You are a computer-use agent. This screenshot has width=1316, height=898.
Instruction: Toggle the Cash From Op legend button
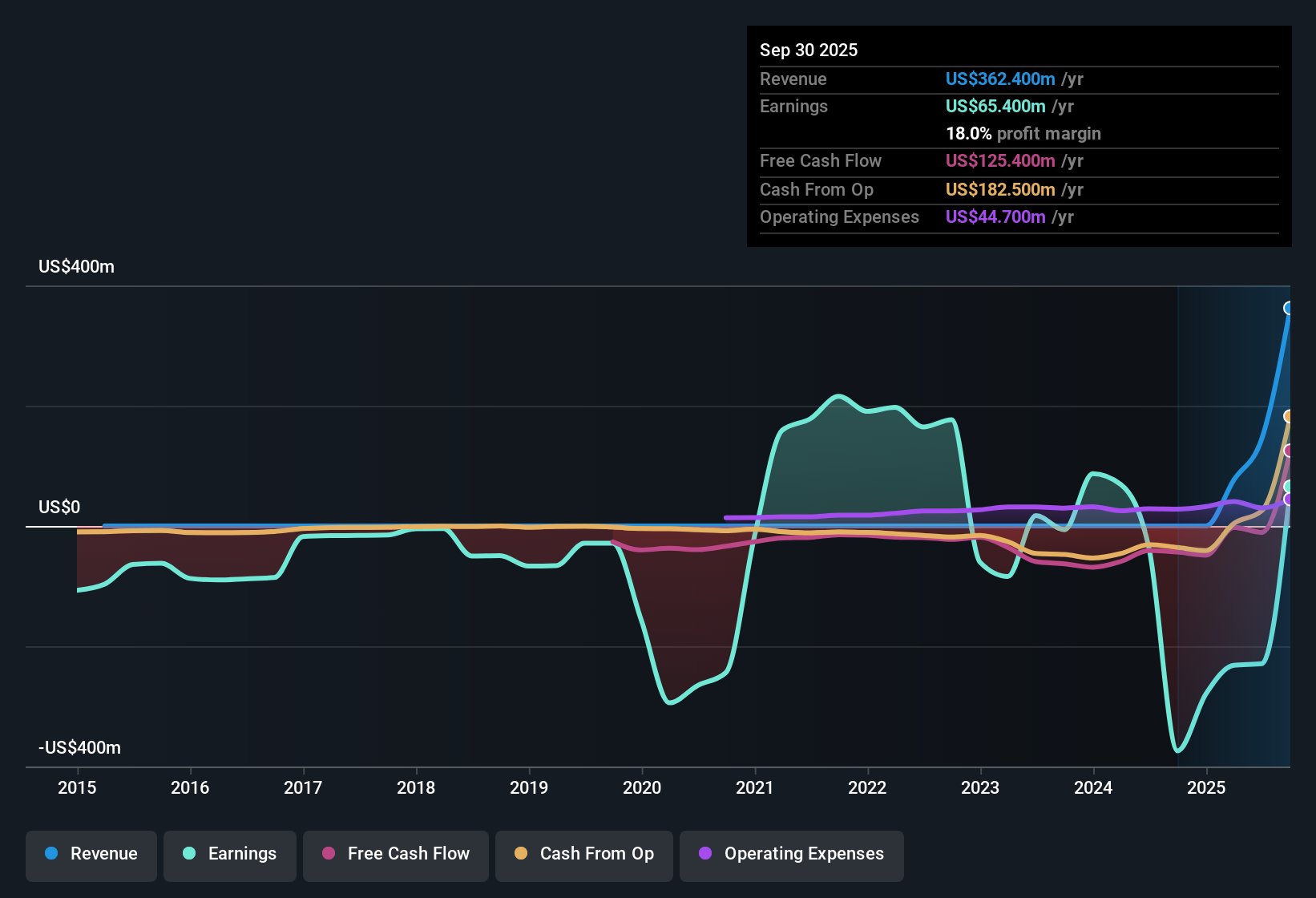[584, 854]
